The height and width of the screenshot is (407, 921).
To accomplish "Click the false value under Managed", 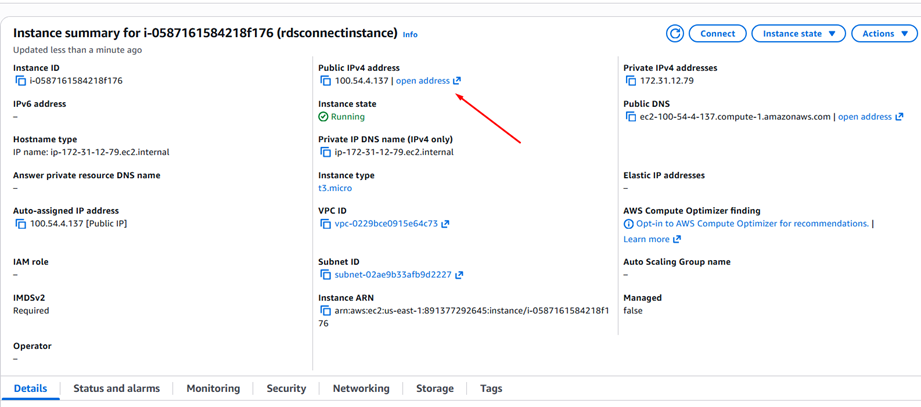I will point(633,311).
